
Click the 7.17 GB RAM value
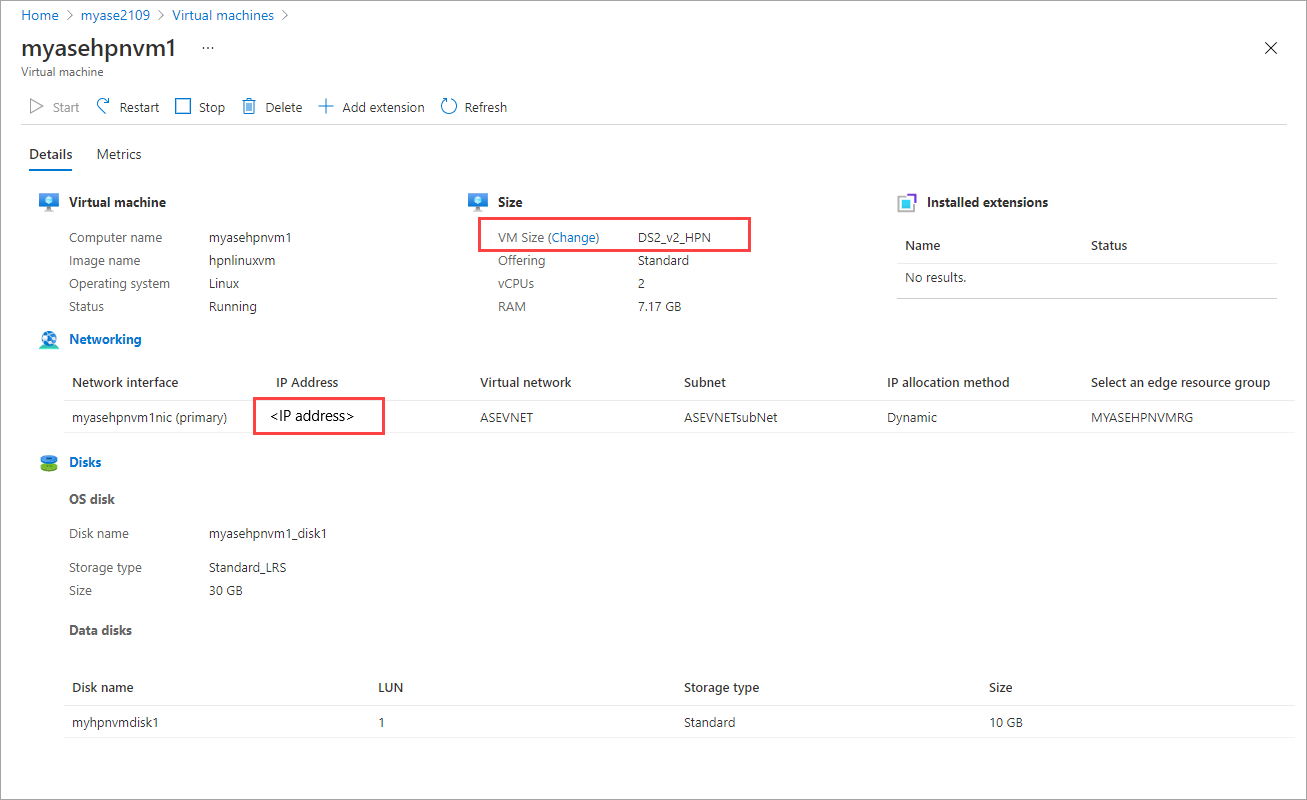pos(660,306)
